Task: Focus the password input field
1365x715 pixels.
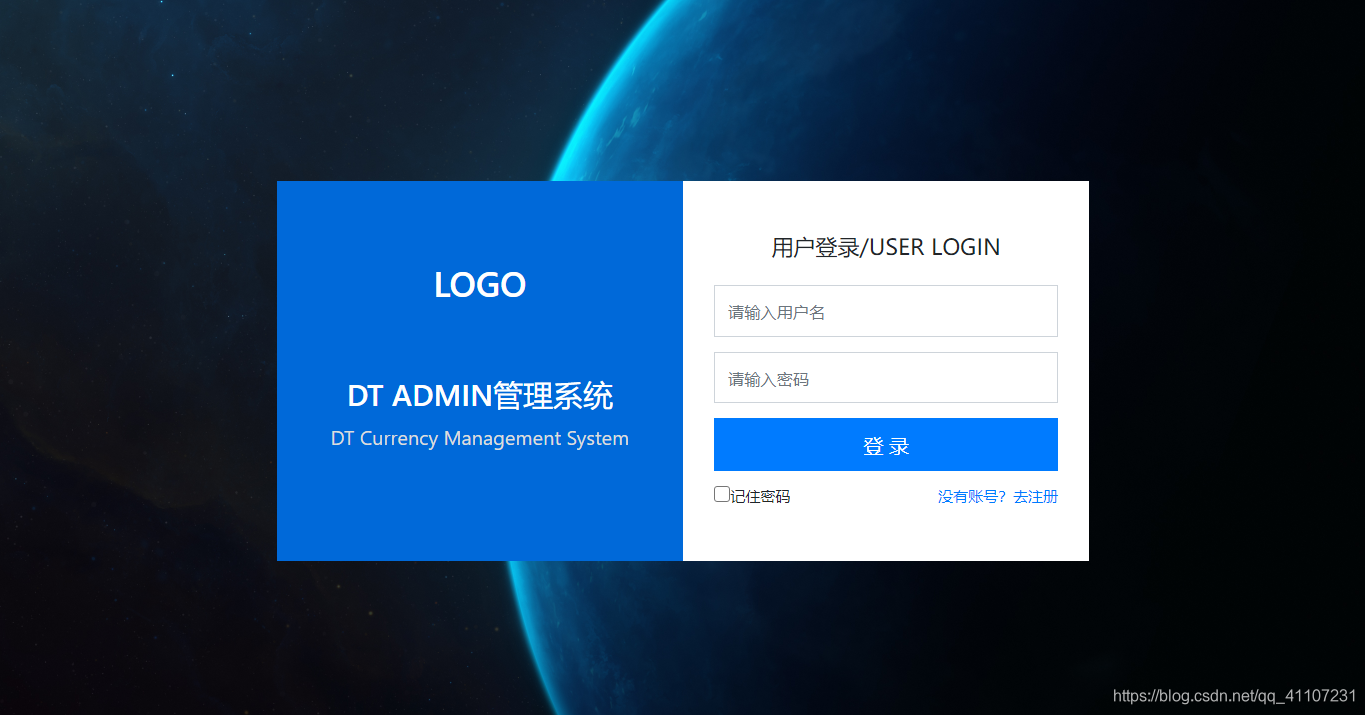Action: (x=885, y=377)
